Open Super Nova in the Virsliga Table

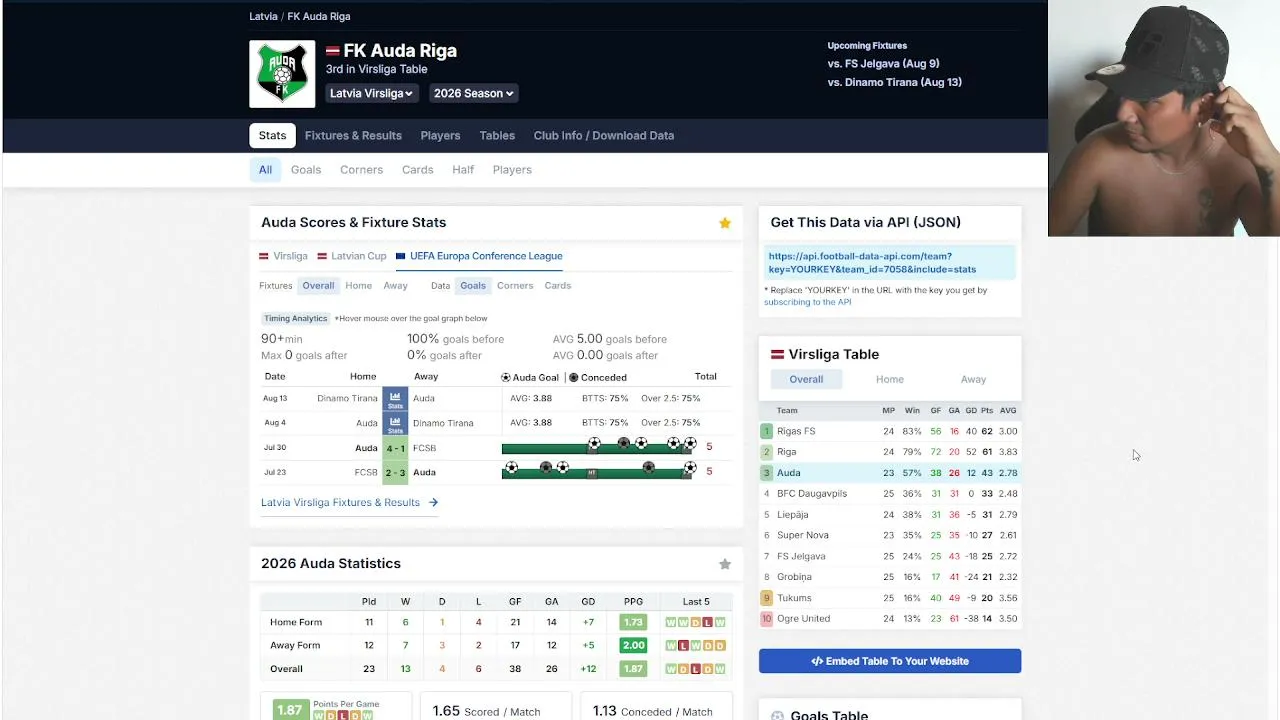(x=803, y=536)
